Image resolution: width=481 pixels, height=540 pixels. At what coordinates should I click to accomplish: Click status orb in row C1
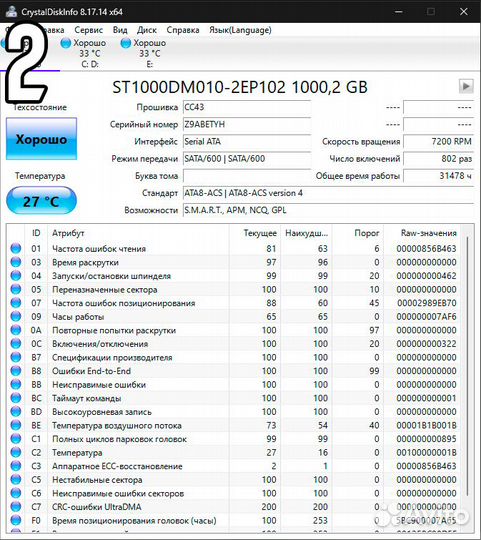(15, 439)
